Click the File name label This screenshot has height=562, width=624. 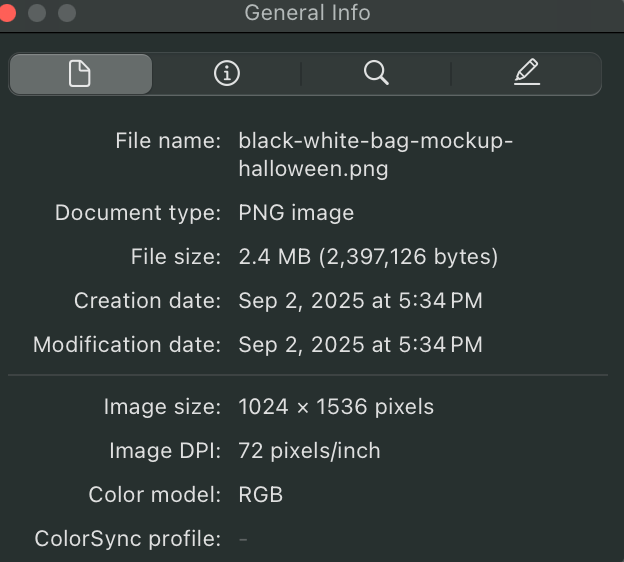[168, 141]
